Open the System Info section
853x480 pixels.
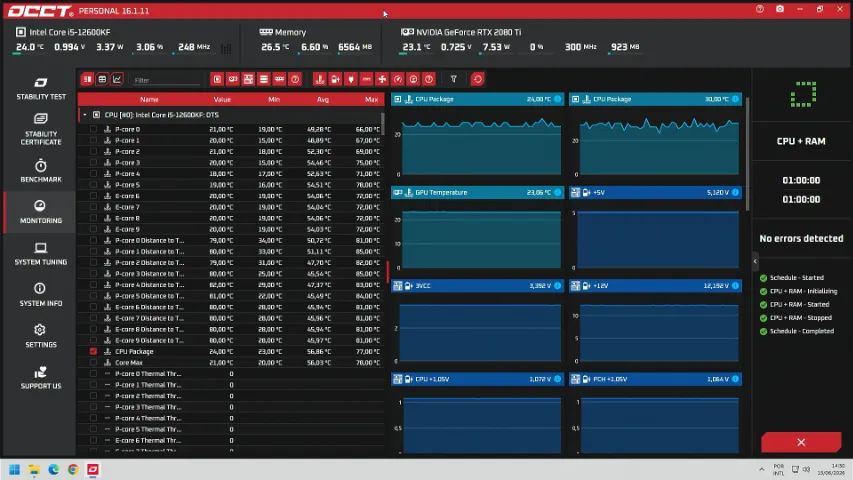[41, 295]
